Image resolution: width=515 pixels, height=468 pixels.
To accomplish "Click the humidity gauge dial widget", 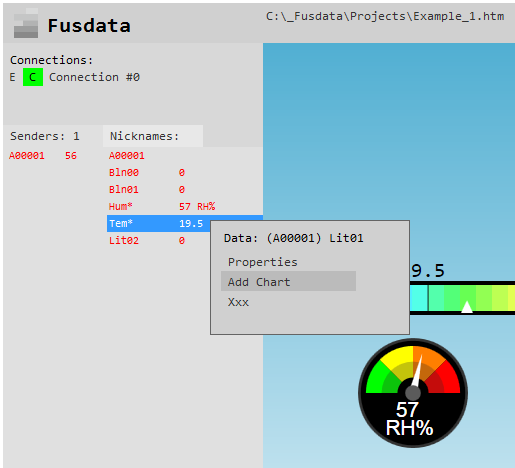I will [413, 393].
